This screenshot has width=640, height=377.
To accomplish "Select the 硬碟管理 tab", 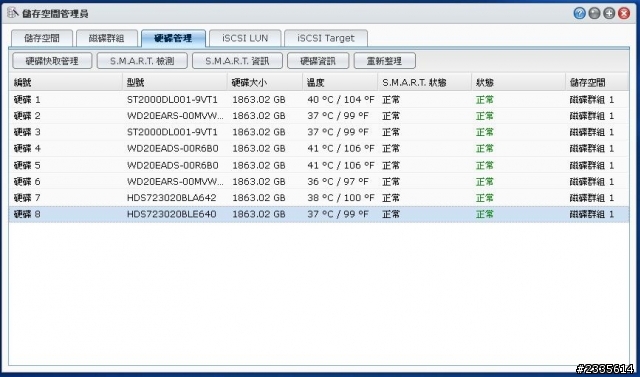I will pos(173,38).
